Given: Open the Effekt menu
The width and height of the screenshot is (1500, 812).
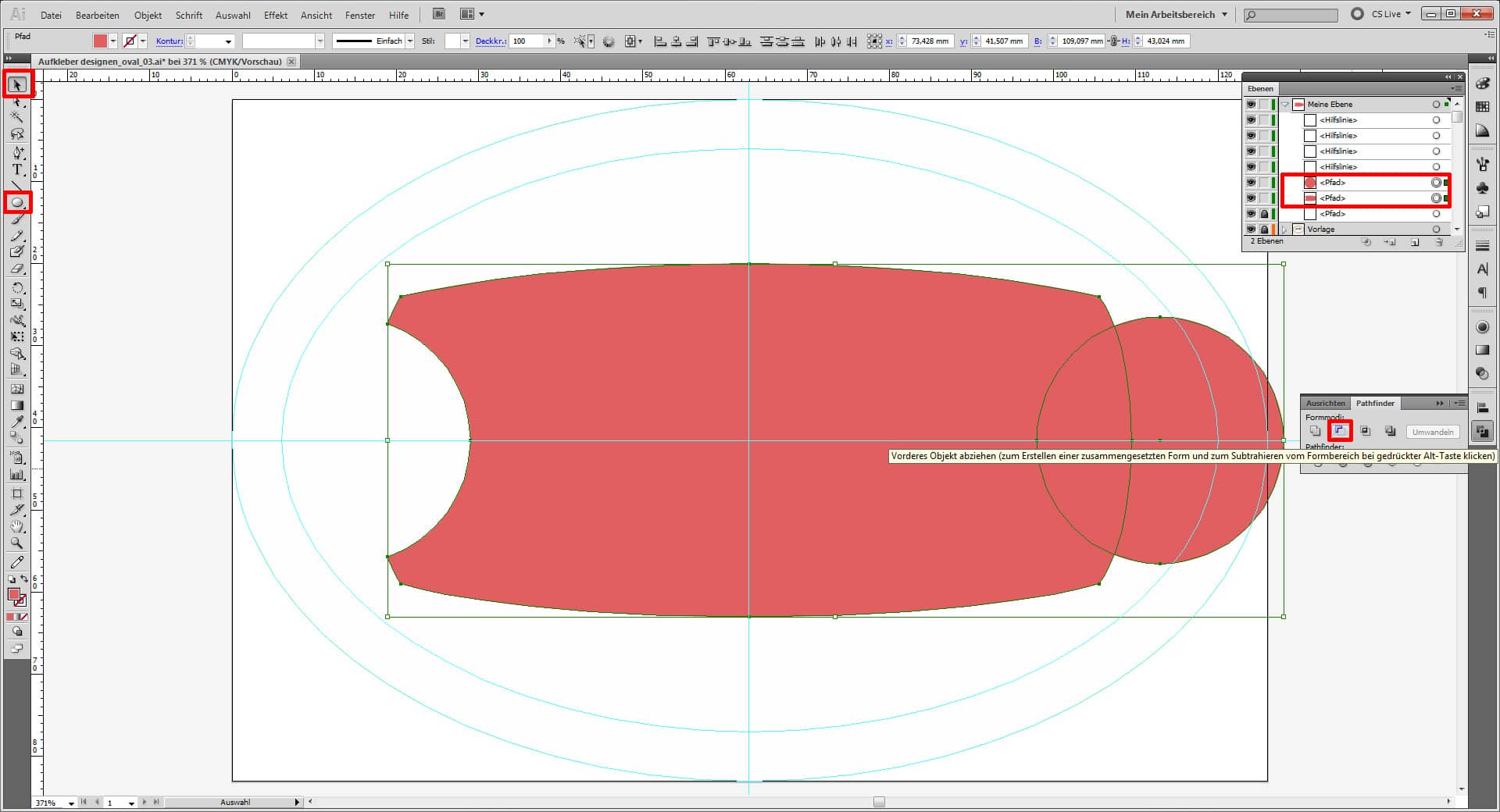Looking at the screenshot, I should (275, 15).
